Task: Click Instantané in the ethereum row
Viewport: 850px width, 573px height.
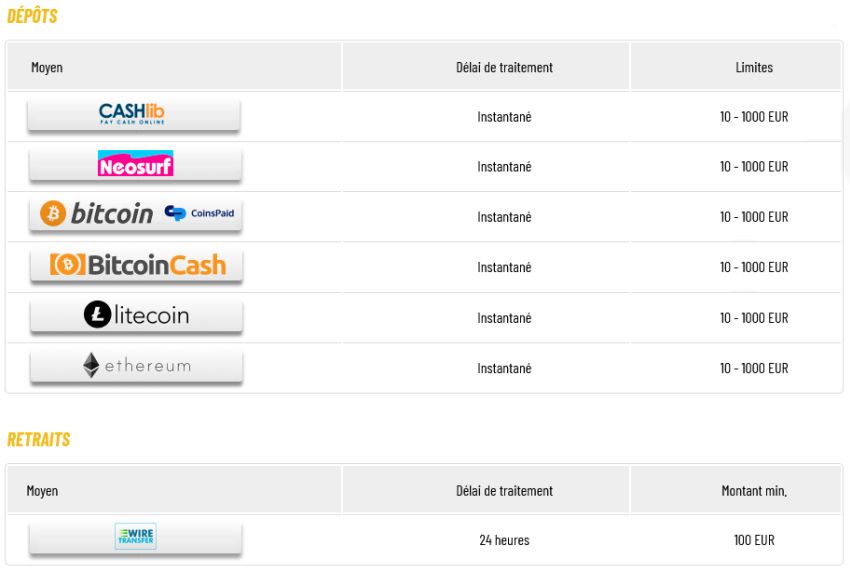Action: pyautogui.click(x=504, y=368)
